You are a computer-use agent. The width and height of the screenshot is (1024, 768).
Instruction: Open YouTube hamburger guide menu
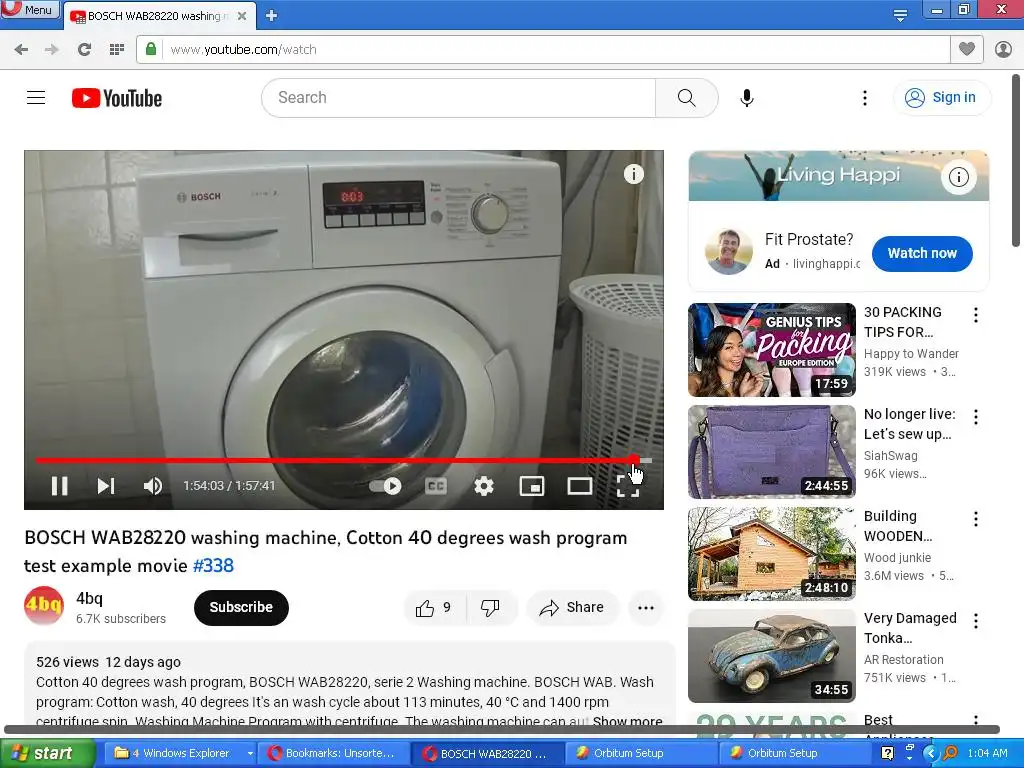tap(36, 98)
